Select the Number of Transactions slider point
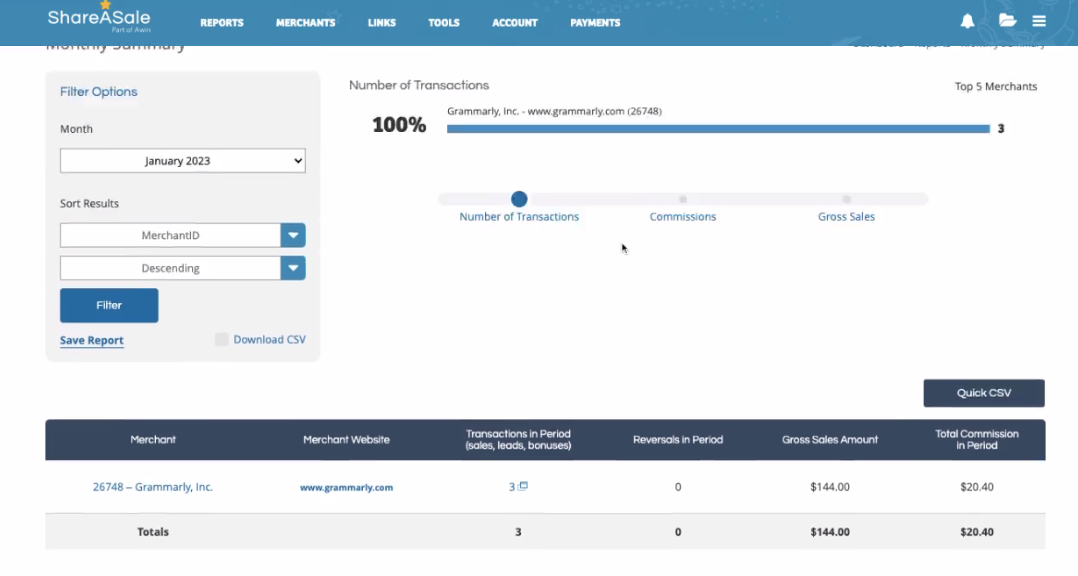This screenshot has height=576, width=1078. pyautogui.click(x=519, y=199)
